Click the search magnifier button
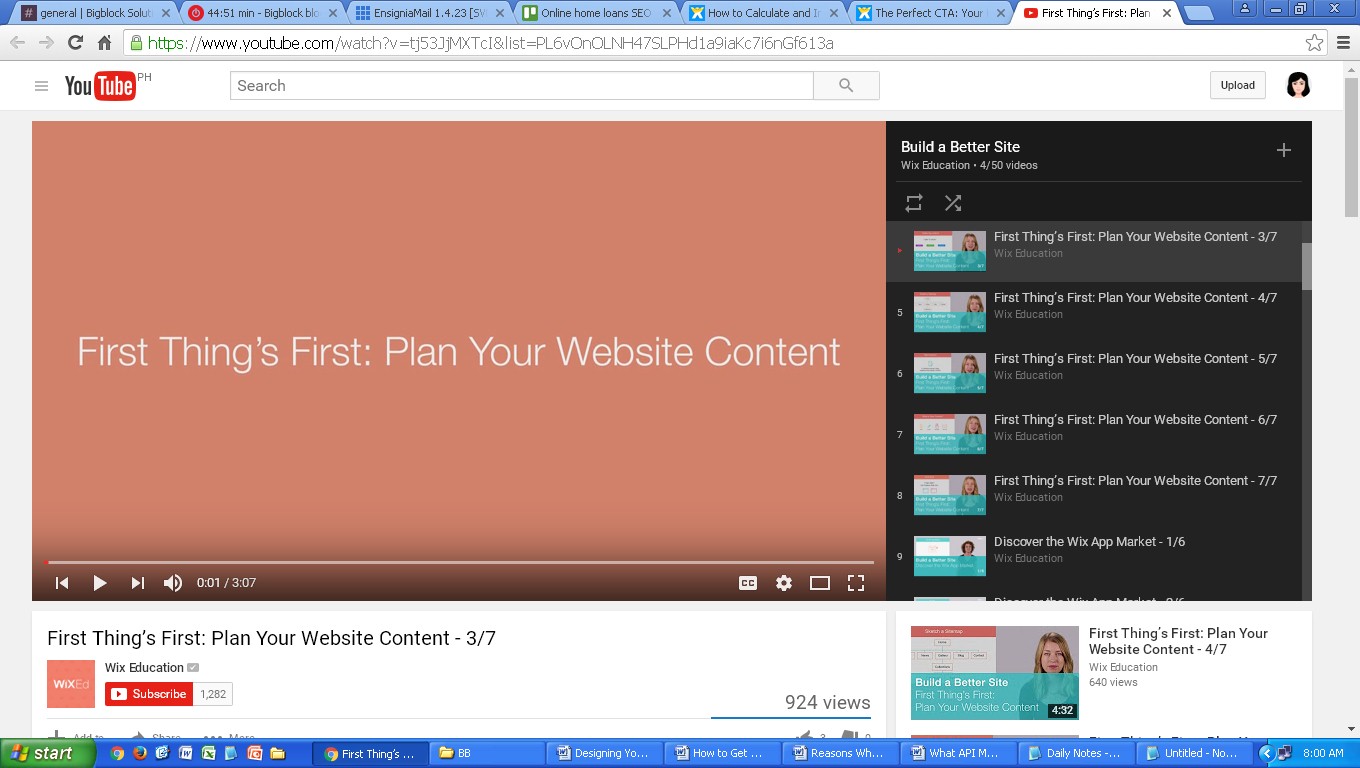This screenshot has height=768, width=1360. tap(846, 86)
